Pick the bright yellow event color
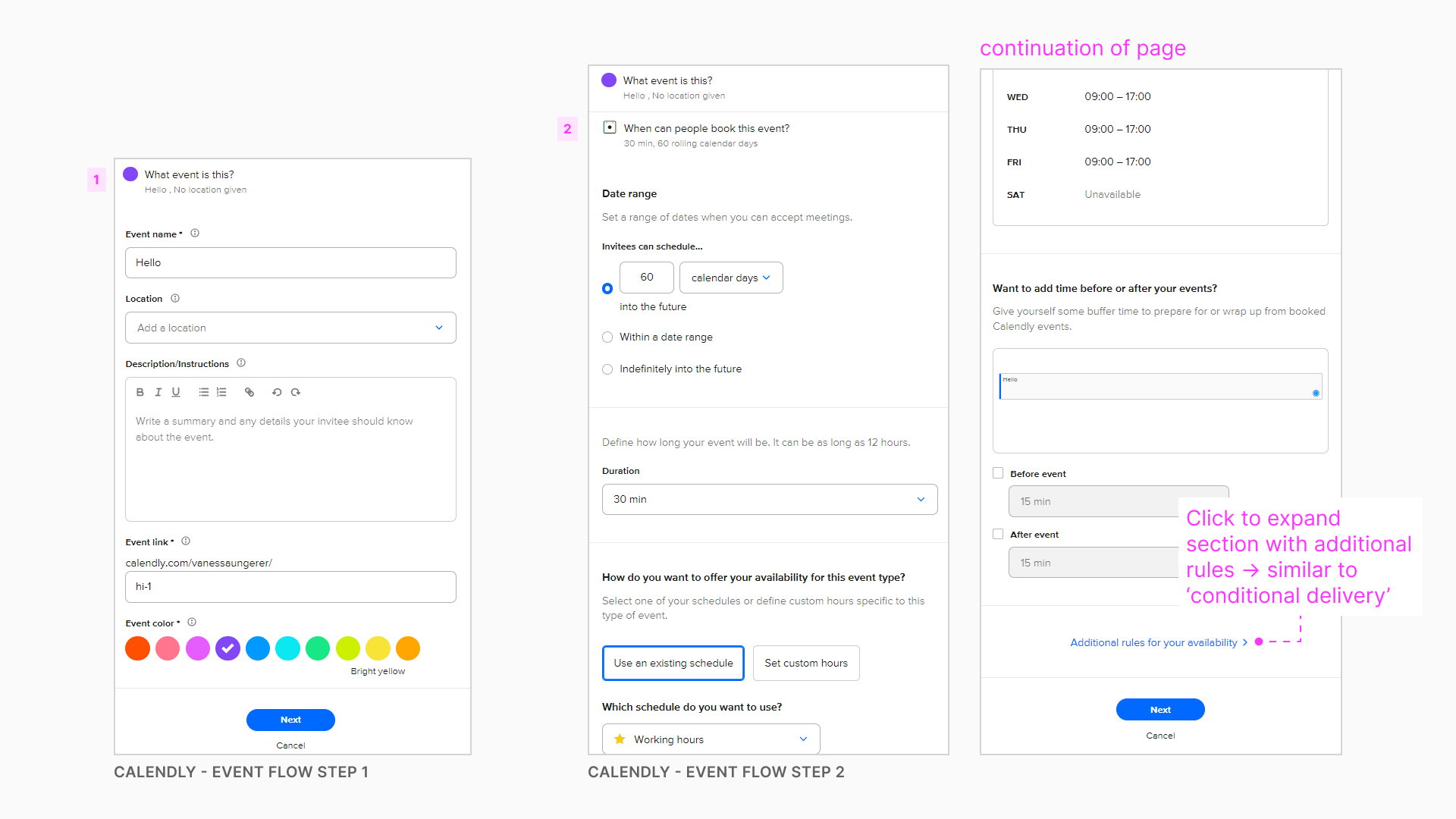Viewport: 1456px width, 819px height. point(378,648)
